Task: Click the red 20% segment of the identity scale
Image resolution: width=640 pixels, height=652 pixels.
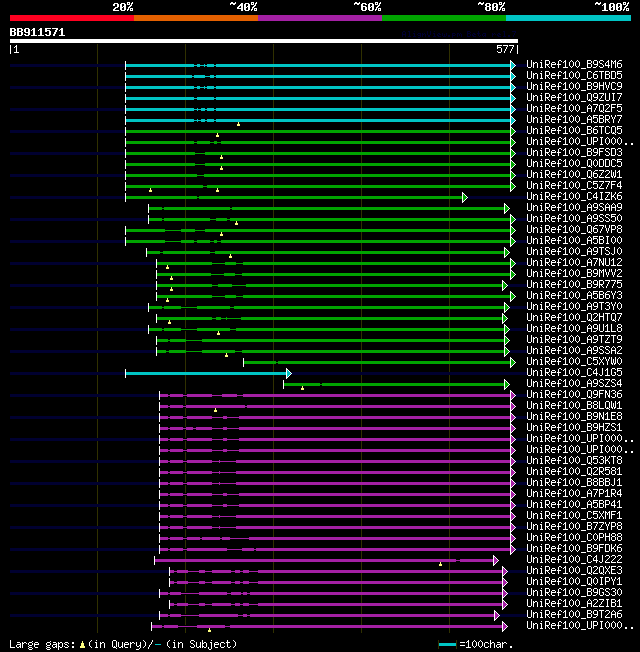Action: pos(72,18)
